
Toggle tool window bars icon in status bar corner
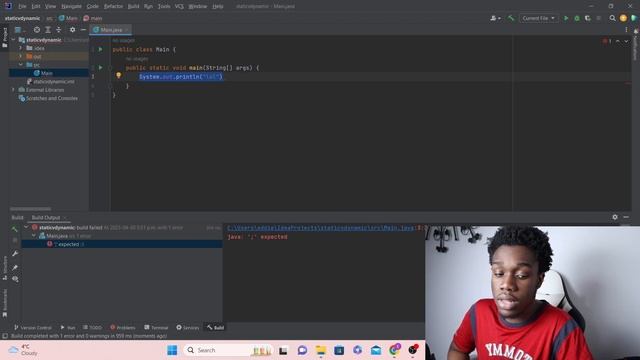(5, 336)
